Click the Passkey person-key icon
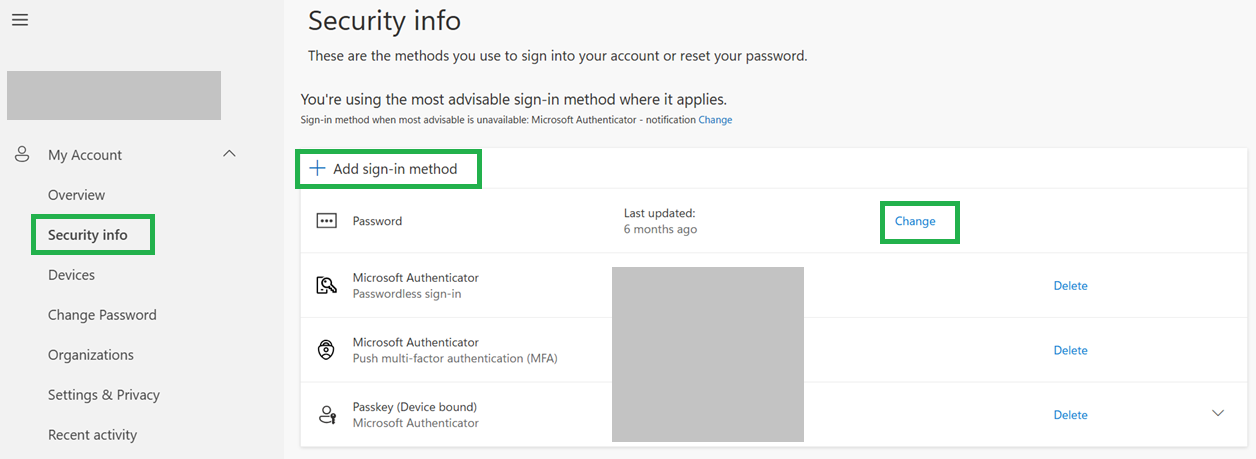 (x=326, y=415)
